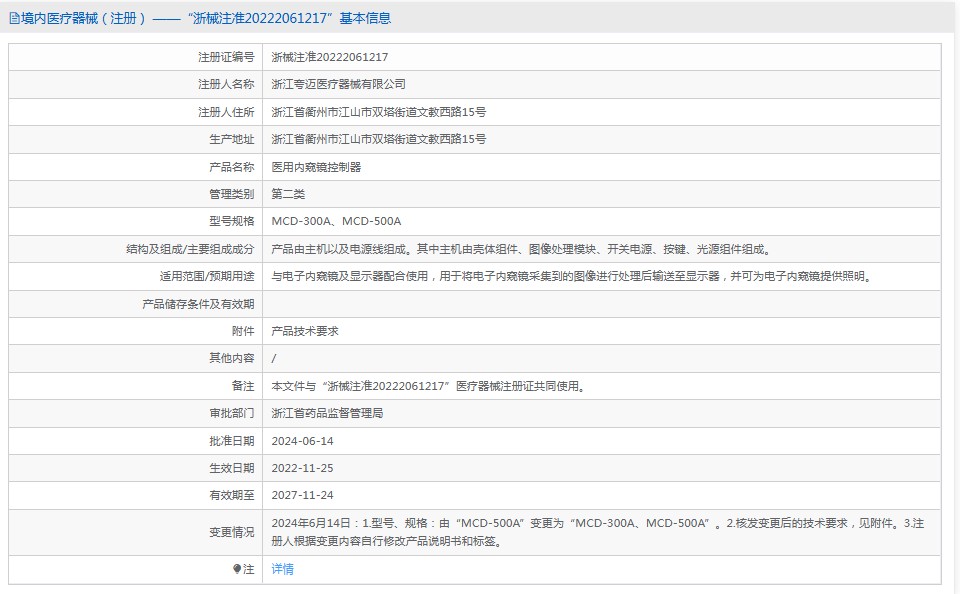Image resolution: width=960 pixels, height=594 pixels.
Task: Select registrant name 浙江夸迈医疗器械有限公司
Action: [339, 85]
